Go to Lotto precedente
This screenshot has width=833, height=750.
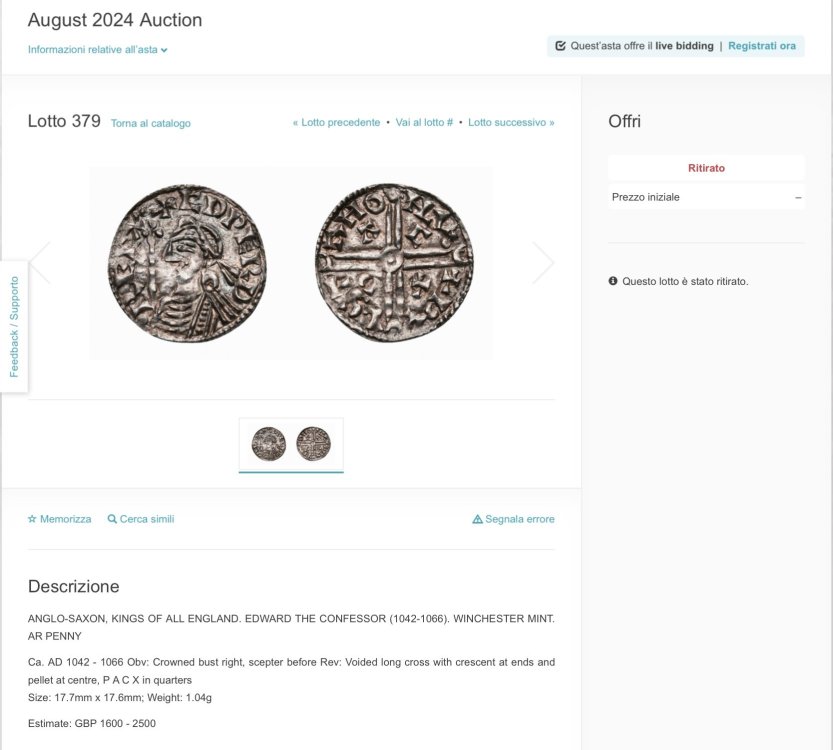coord(336,123)
